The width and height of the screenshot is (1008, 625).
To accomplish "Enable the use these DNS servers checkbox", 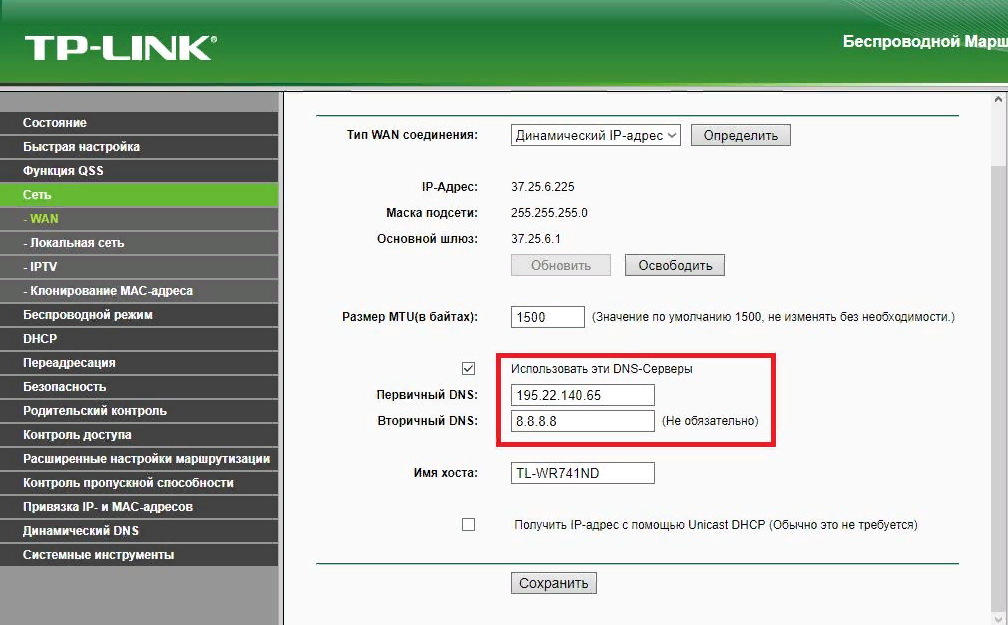I will [468, 368].
